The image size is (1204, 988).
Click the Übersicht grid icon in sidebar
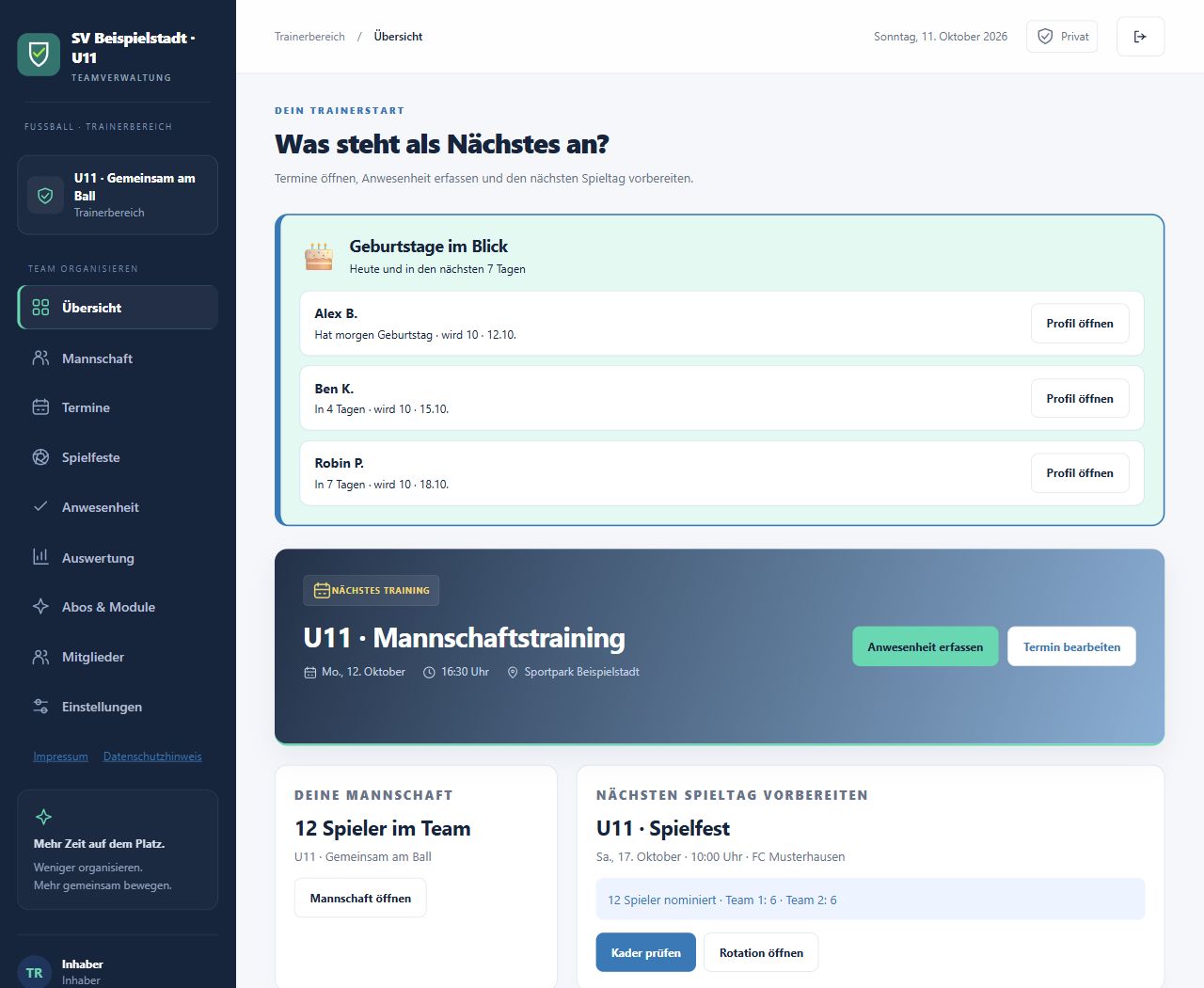pos(40,308)
